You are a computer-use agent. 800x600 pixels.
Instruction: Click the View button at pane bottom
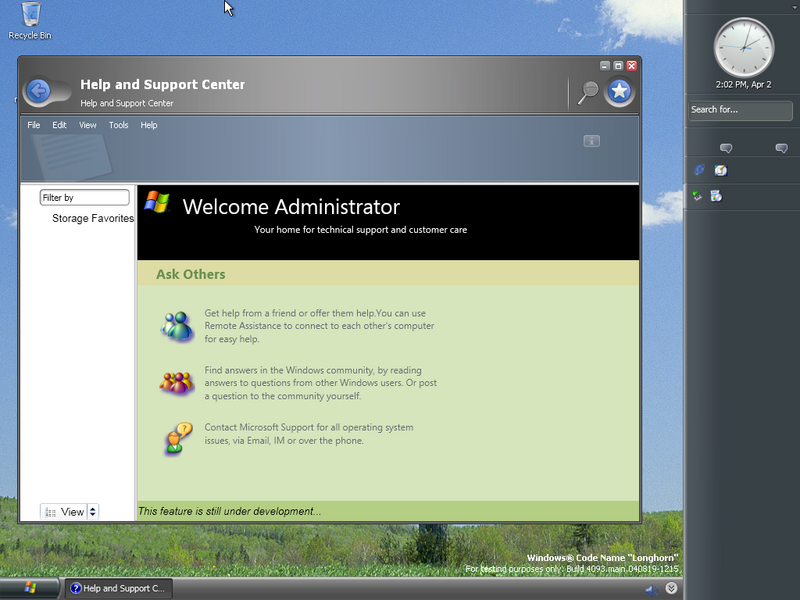tap(64, 512)
